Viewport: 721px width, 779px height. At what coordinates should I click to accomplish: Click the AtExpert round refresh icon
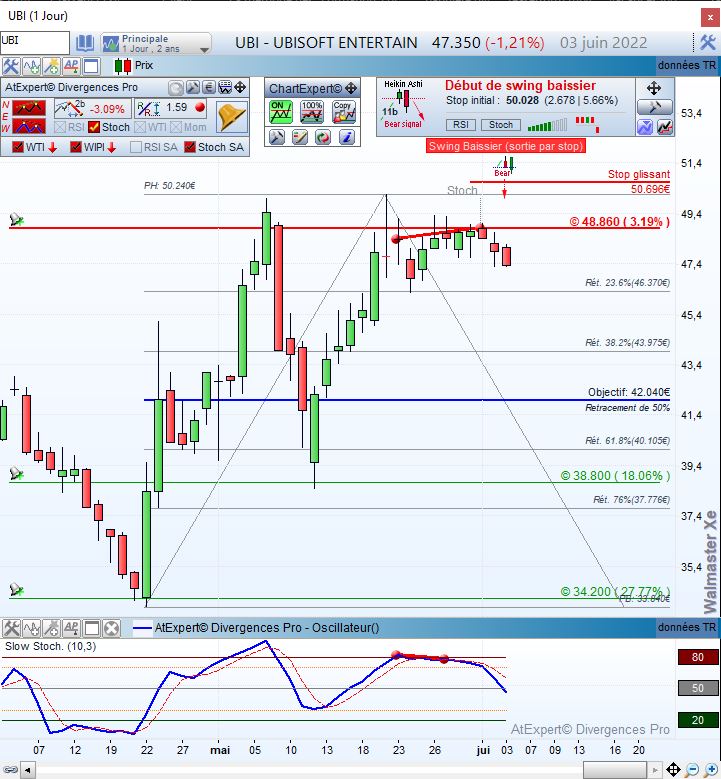click(175, 88)
